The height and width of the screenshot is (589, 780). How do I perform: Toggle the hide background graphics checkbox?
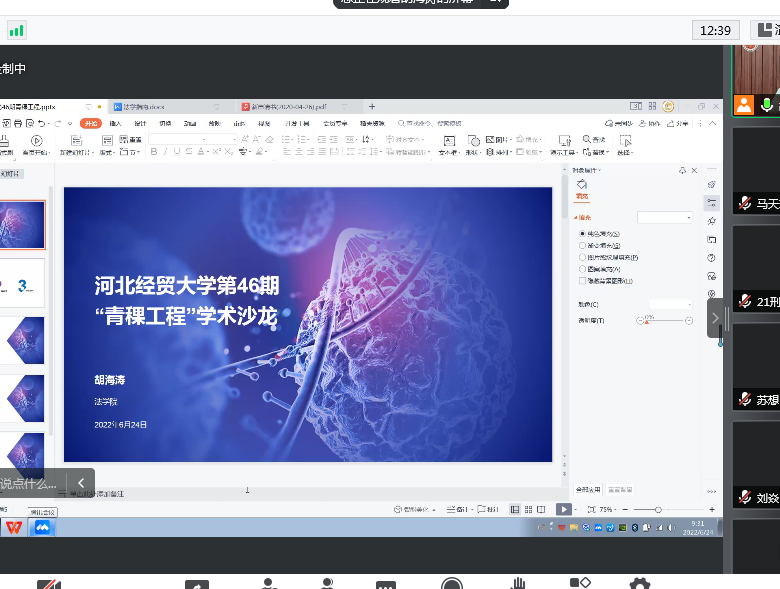click(x=582, y=281)
